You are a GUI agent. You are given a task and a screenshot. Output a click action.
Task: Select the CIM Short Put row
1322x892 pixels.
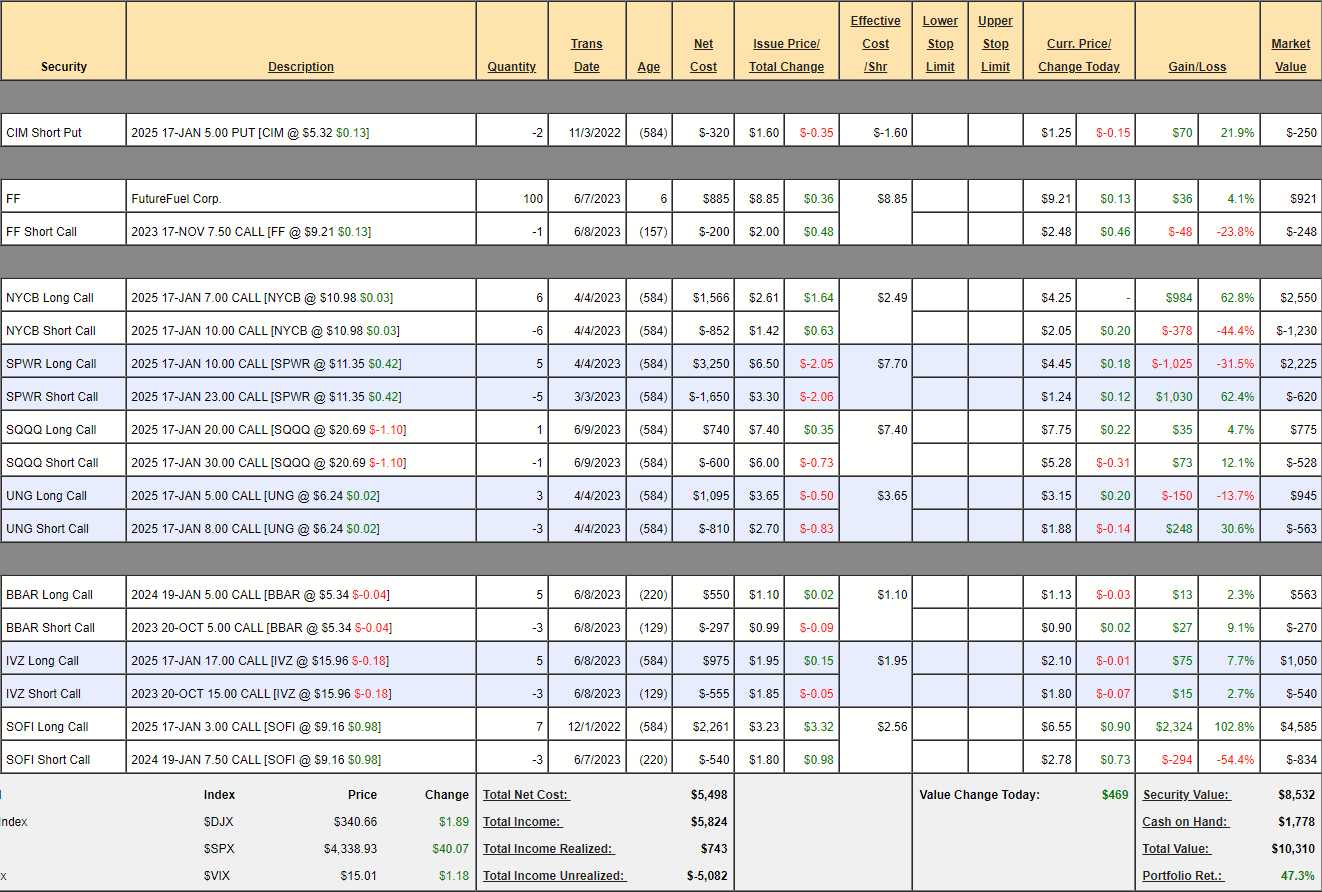pyautogui.click(x=44, y=132)
